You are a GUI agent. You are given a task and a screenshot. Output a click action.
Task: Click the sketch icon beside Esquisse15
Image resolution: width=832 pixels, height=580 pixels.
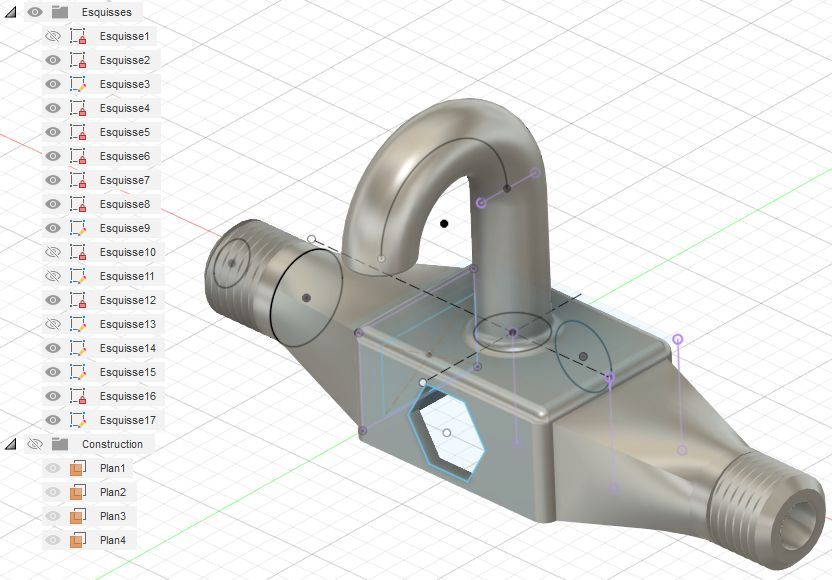tap(78, 372)
